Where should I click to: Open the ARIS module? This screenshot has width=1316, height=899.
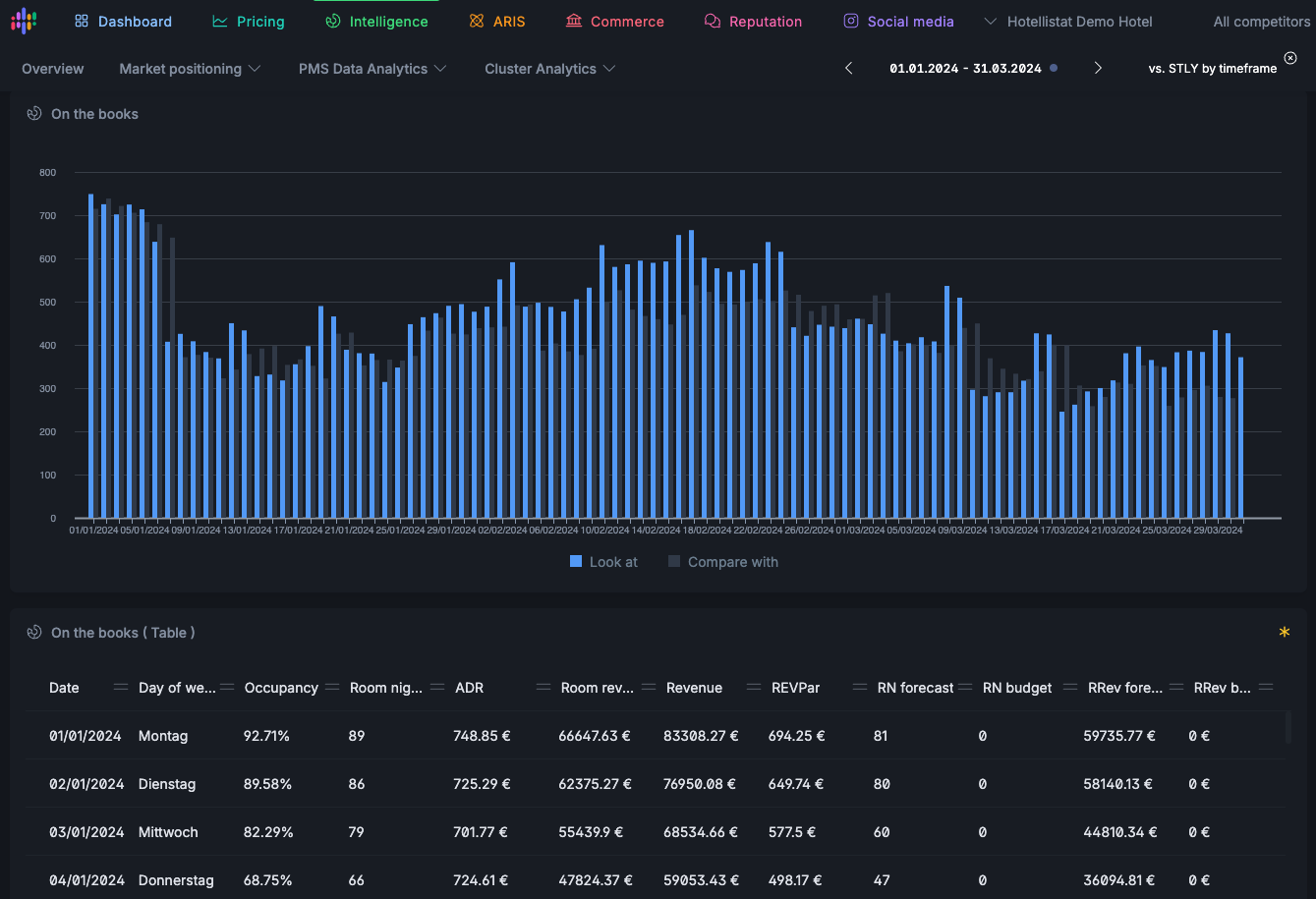(x=497, y=22)
